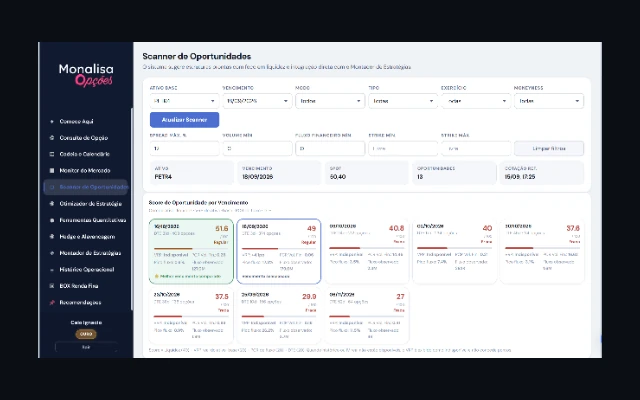
Task: Click the Strike Máx input field
Action: click(476, 149)
